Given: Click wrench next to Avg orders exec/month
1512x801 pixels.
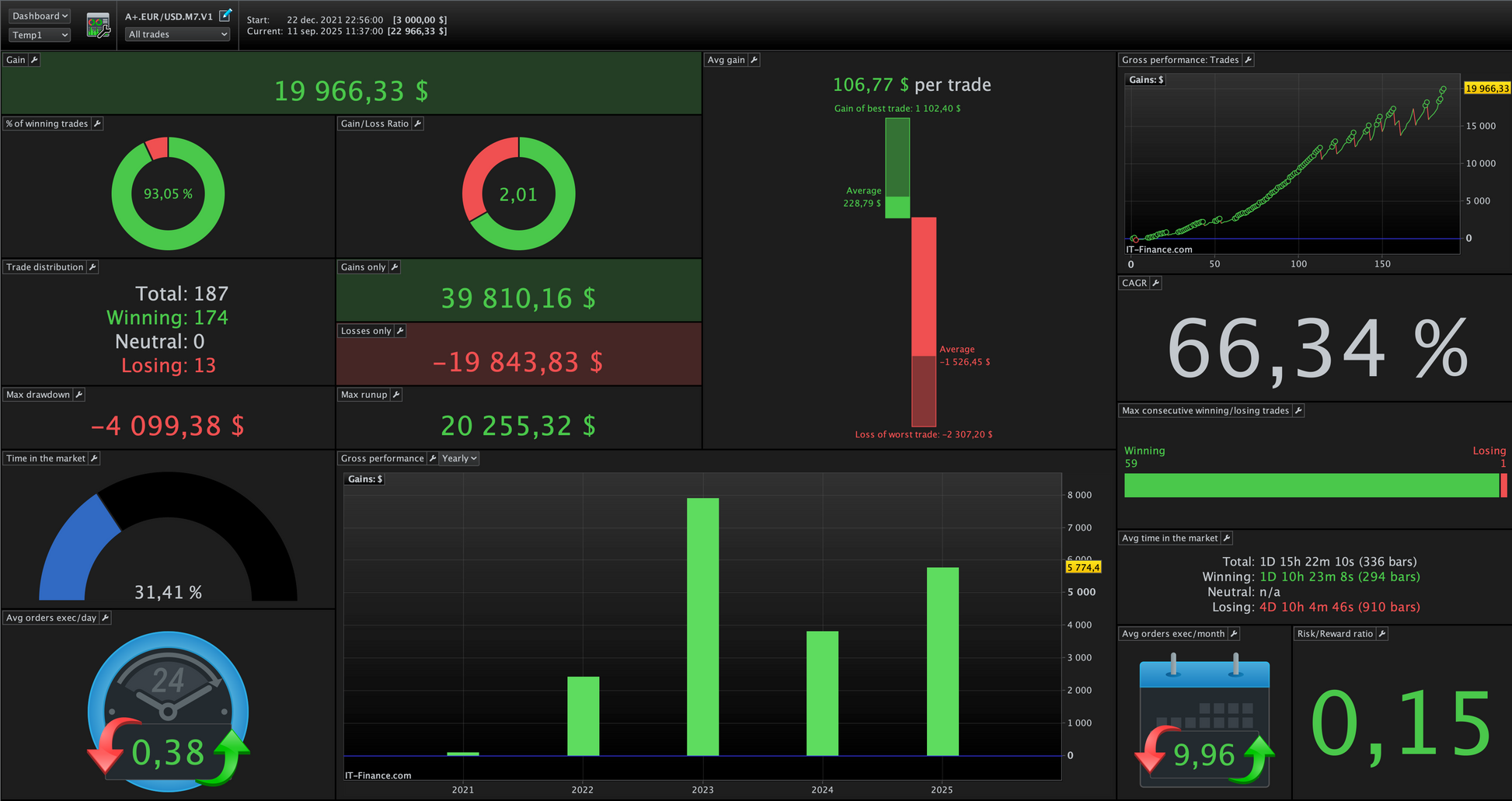Looking at the screenshot, I should (1234, 634).
